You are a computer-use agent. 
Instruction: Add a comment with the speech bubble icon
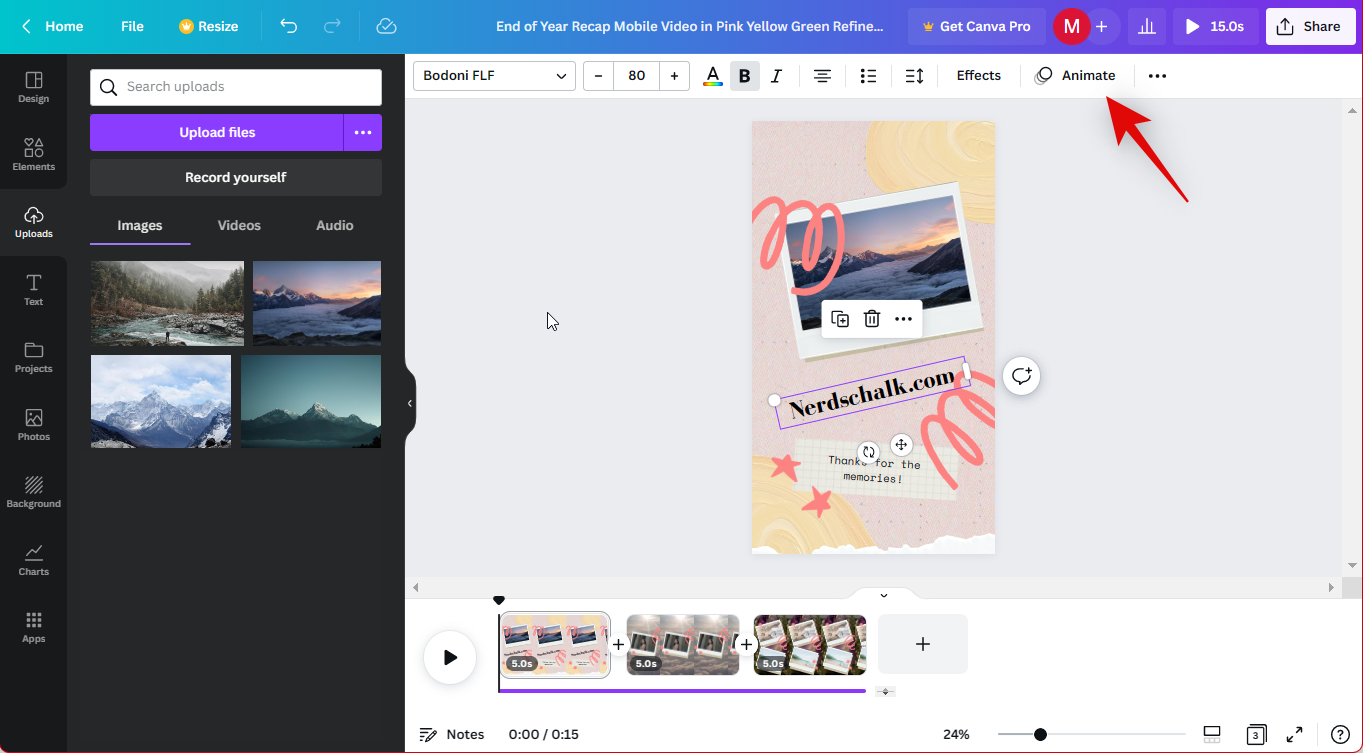click(x=1021, y=376)
